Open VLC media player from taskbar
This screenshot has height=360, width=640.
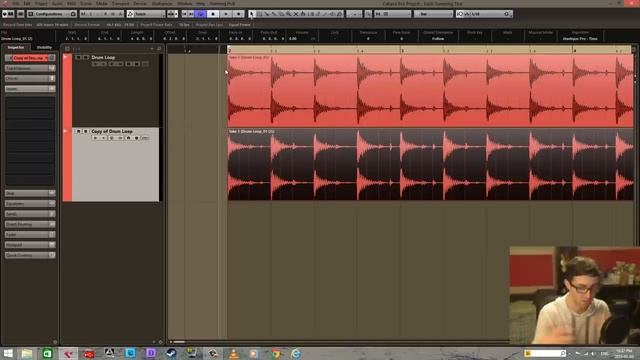click(234, 353)
